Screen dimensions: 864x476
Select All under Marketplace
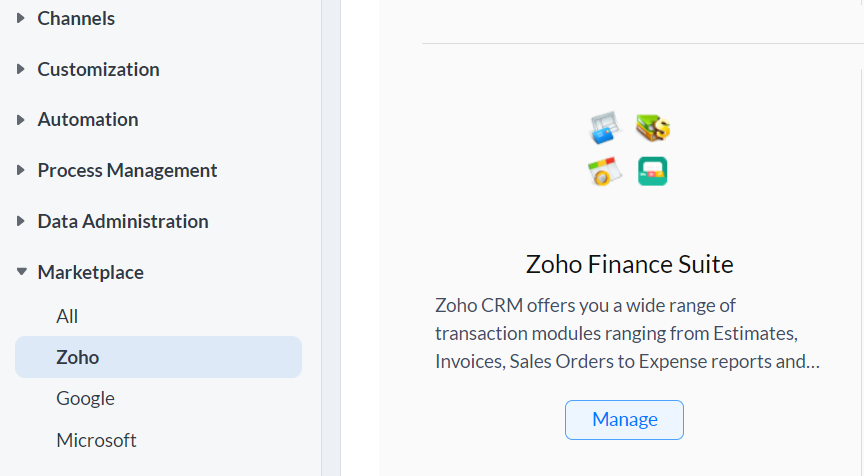(67, 316)
